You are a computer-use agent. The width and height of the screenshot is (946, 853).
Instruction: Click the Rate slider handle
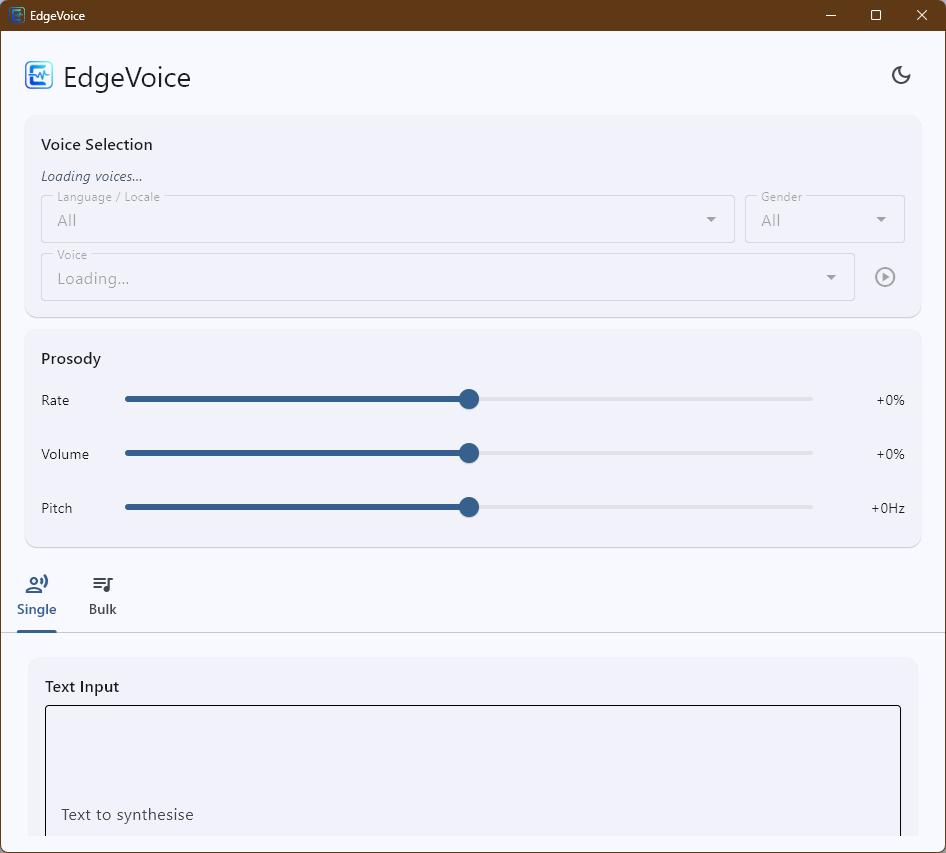469,399
